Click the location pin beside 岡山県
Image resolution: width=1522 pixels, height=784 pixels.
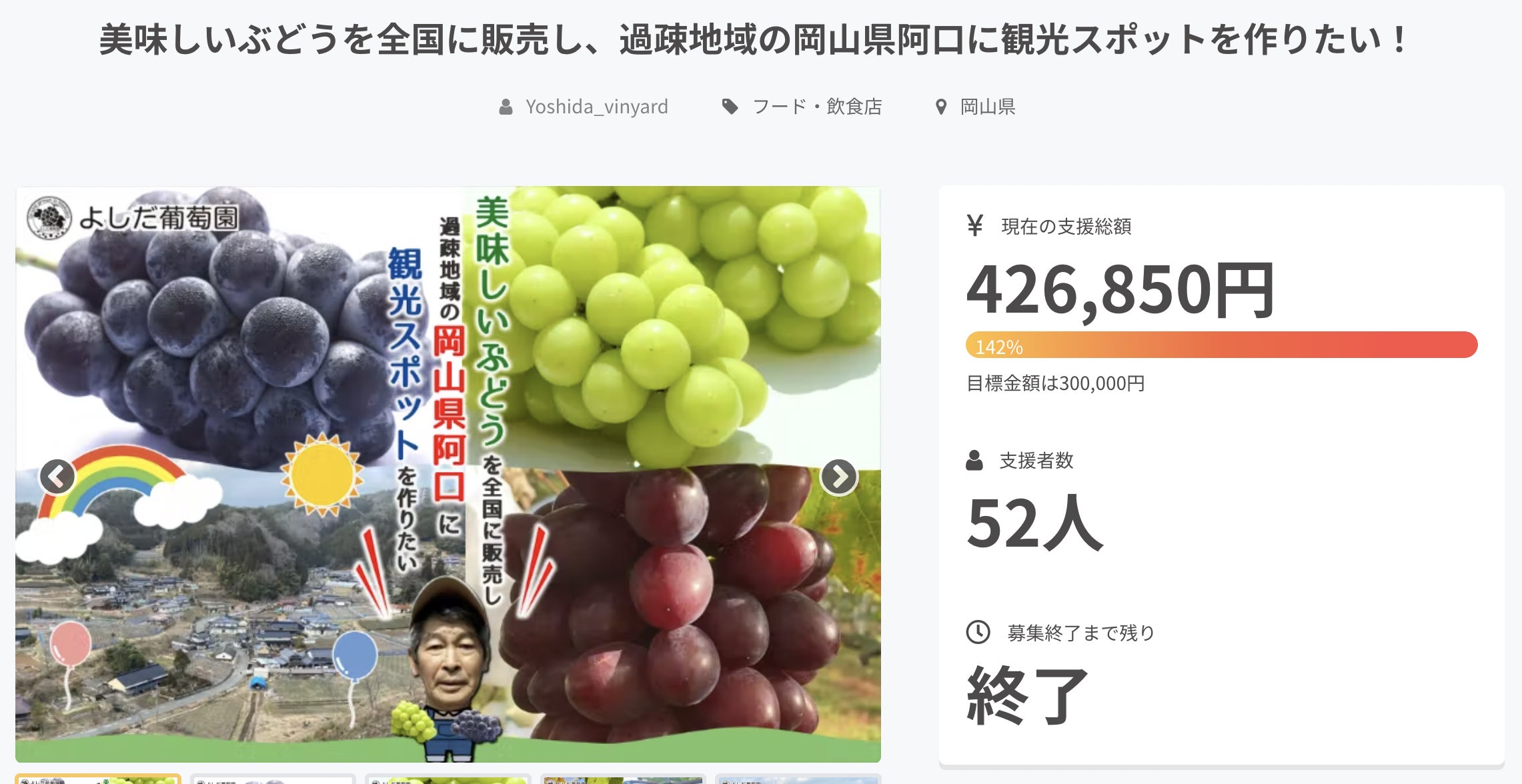941,107
